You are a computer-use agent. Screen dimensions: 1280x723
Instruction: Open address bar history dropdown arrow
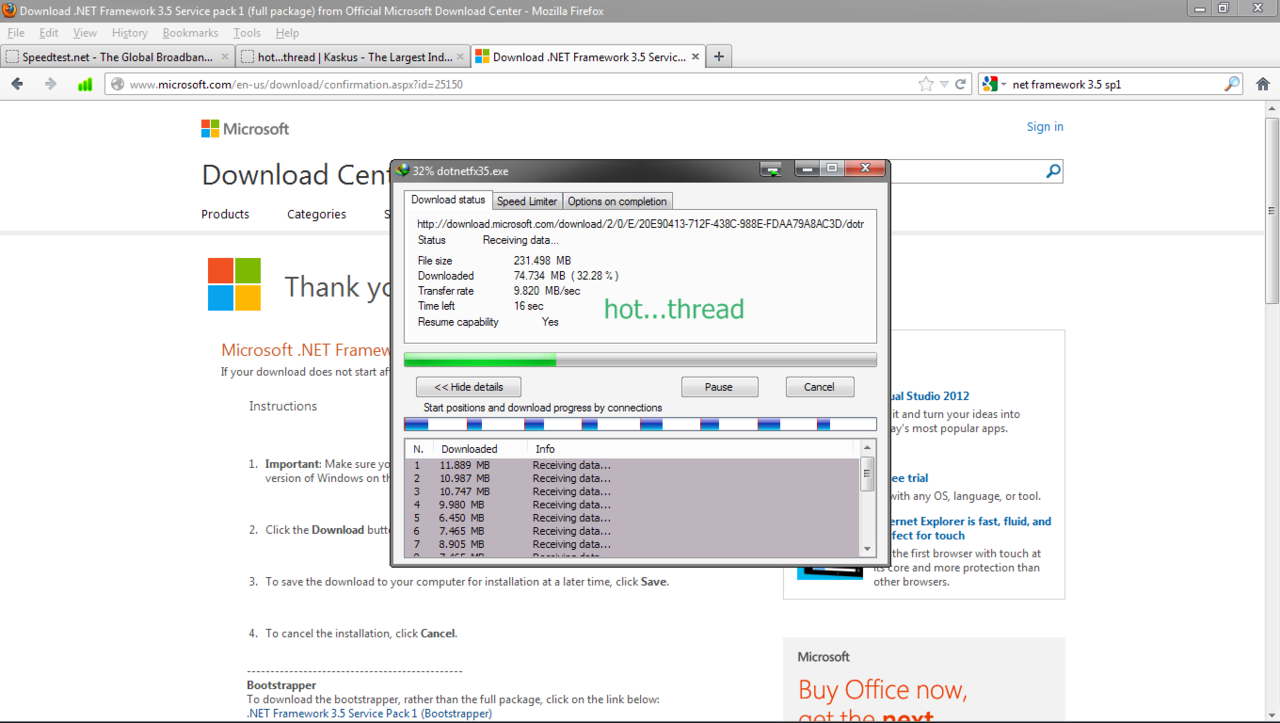click(944, 85)
